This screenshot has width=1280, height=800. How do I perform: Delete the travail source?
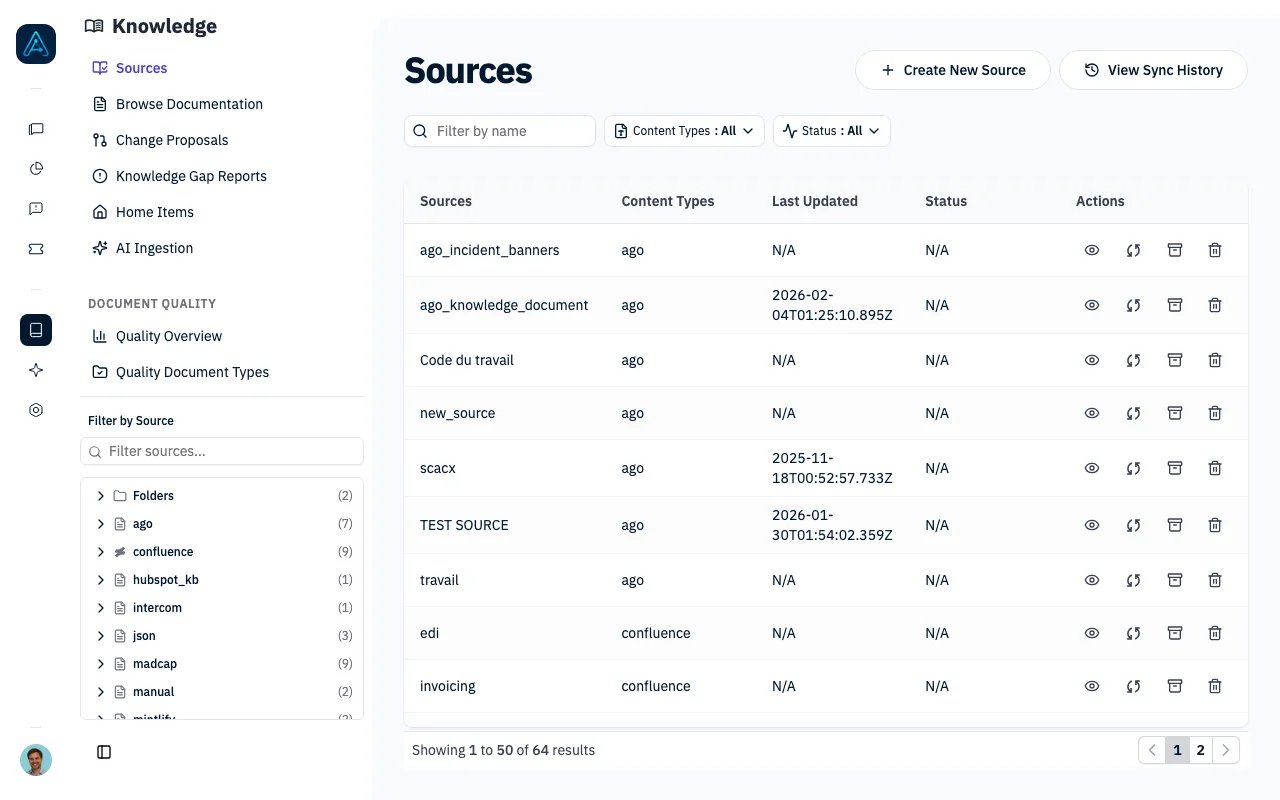[1215, 580]
